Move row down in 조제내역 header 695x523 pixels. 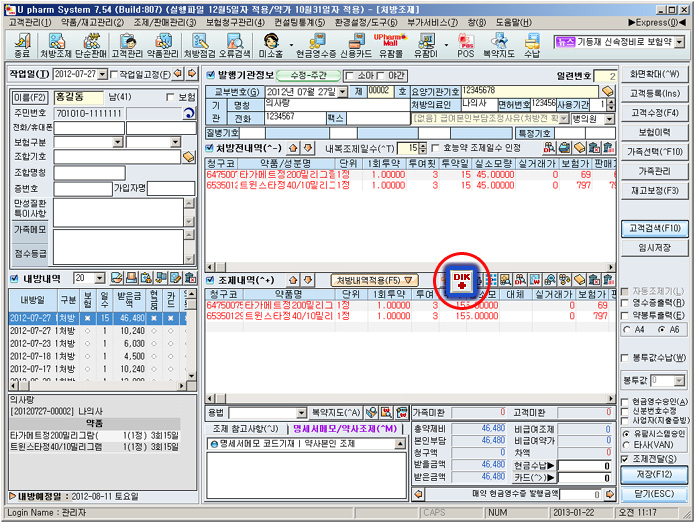tap(308, 280)
